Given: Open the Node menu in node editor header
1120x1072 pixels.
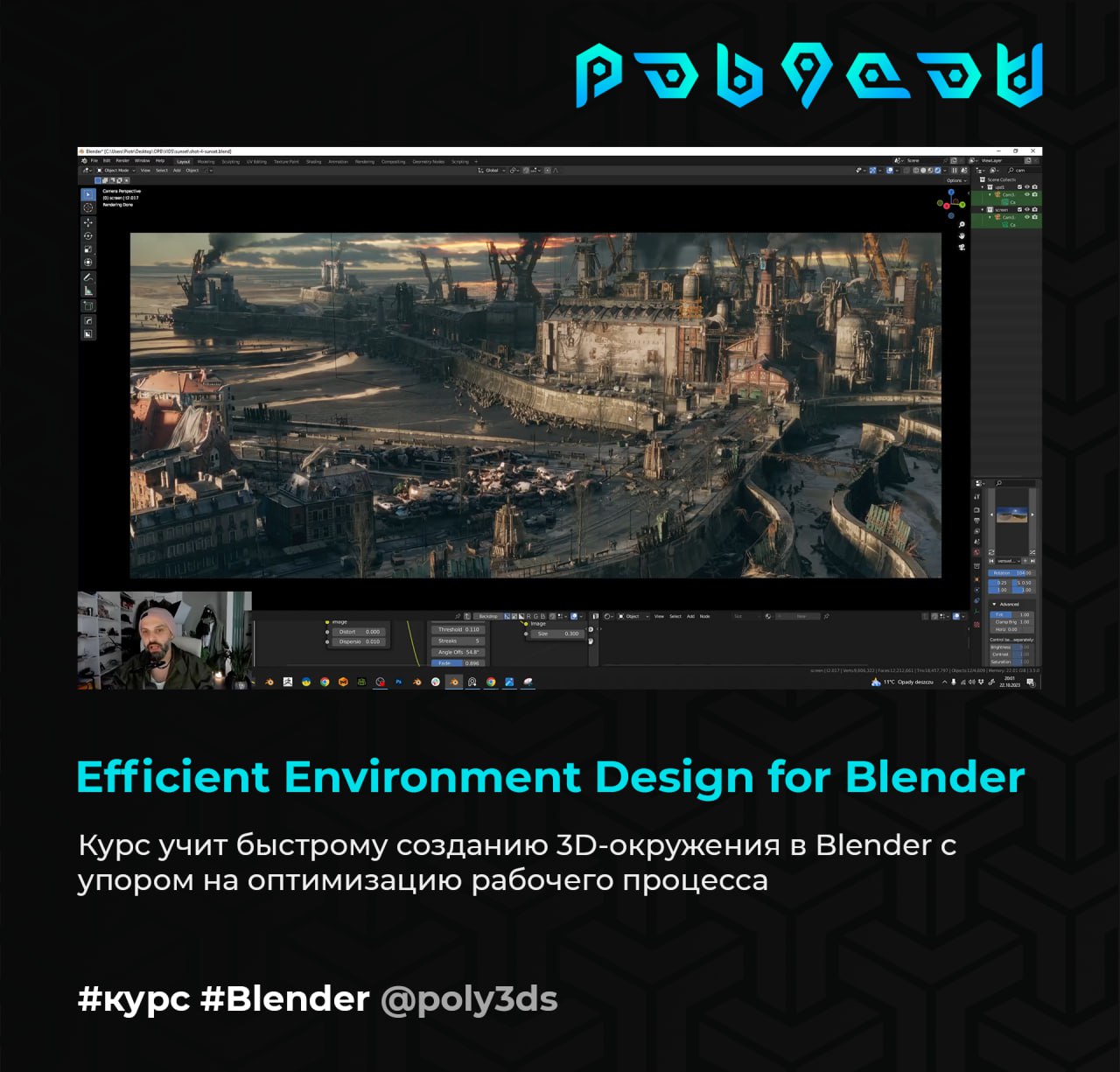Looking at the screenshot, I should pos(705,616).
